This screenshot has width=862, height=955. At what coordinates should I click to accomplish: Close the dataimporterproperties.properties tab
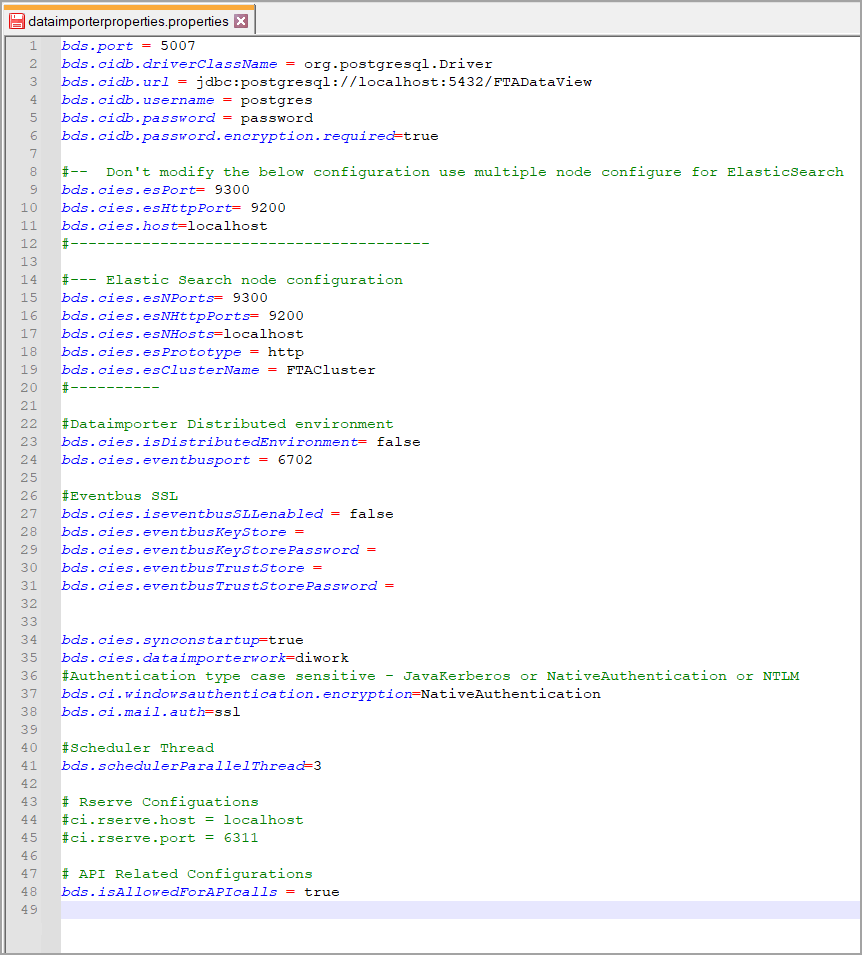[x=242, y=21]
